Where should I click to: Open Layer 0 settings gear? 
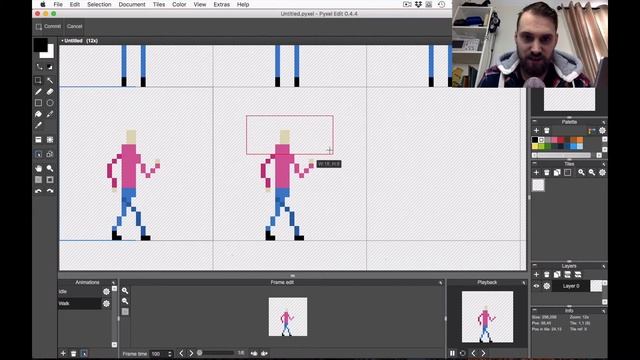(547, 286)
